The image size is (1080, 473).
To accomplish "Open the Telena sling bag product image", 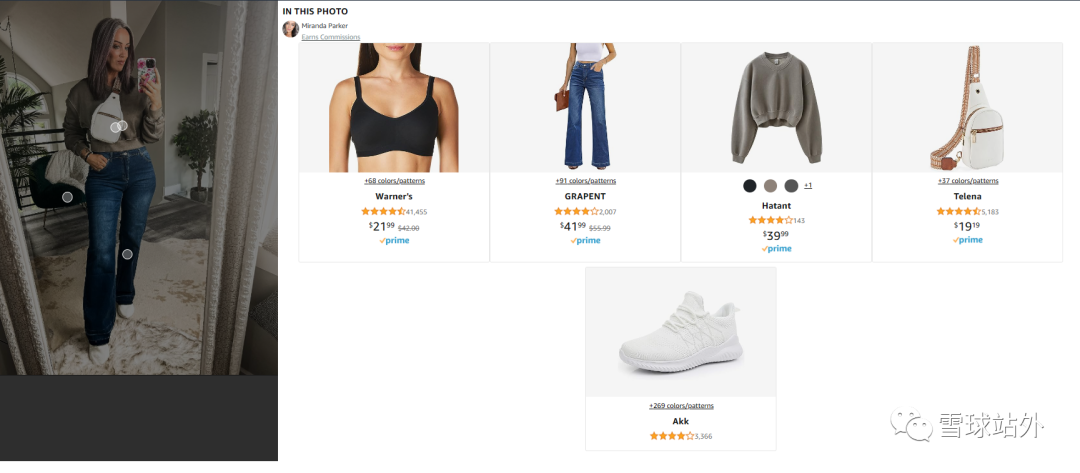I will tap(967, 108).
